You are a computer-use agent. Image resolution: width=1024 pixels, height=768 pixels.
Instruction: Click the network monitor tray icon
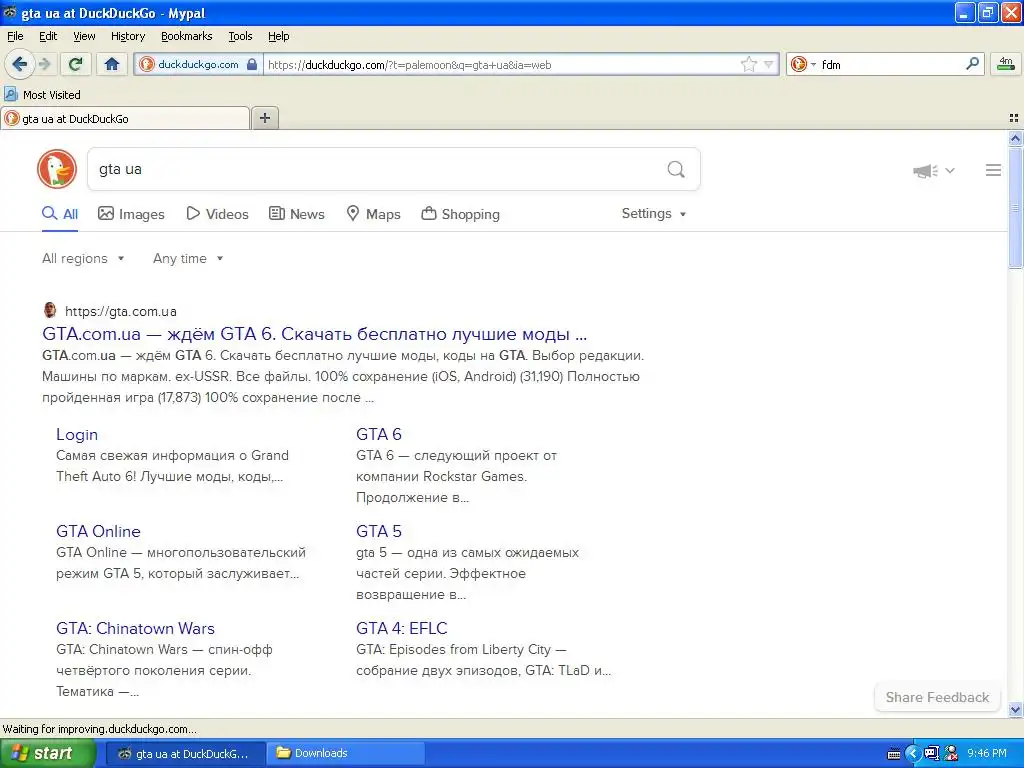point(931,754)
